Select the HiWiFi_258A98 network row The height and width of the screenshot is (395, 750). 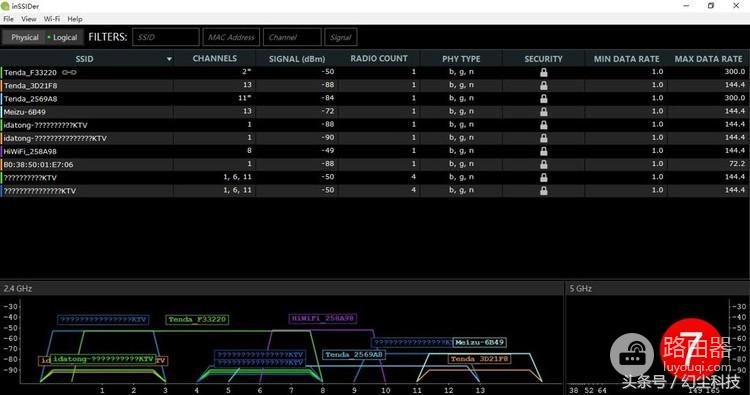[375, 151]
